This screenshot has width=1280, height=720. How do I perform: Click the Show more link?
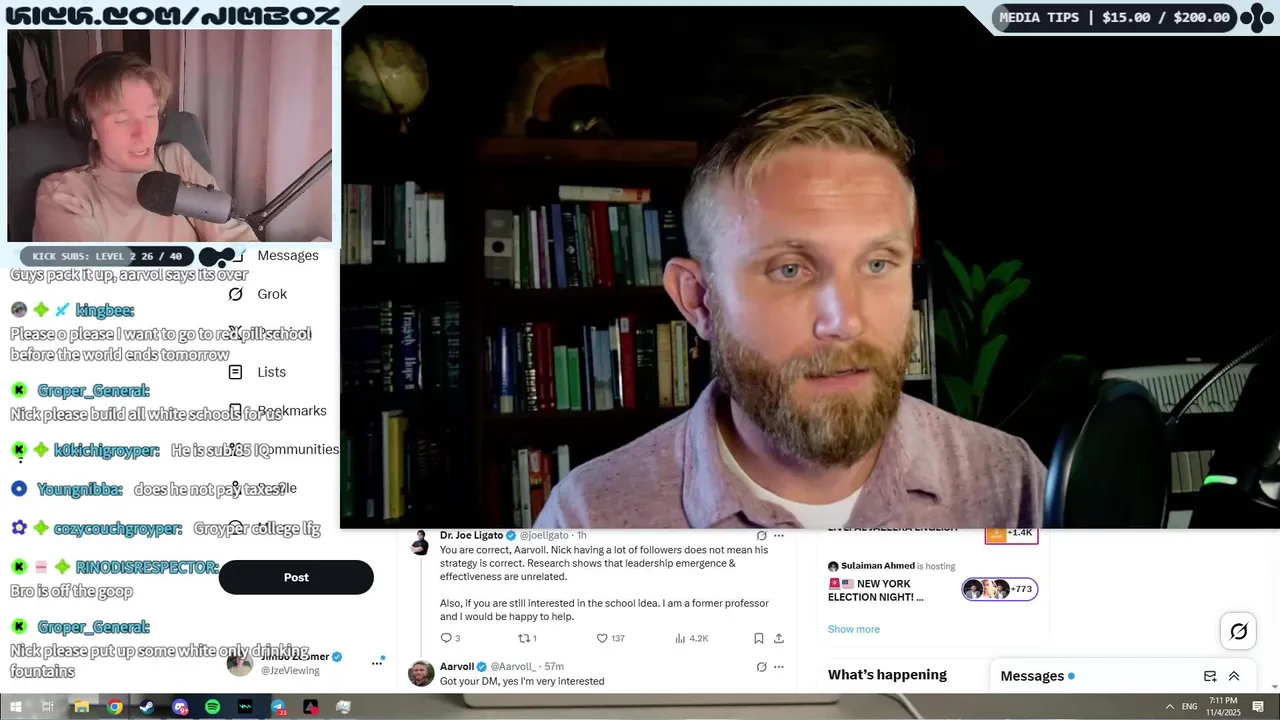click(854, 629)
